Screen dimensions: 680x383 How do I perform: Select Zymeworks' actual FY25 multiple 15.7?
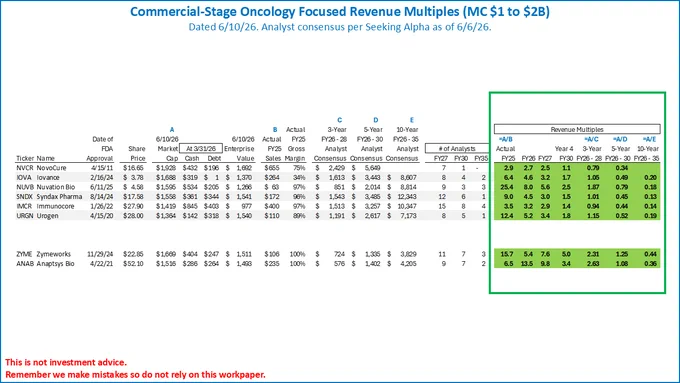click(507, 254)
